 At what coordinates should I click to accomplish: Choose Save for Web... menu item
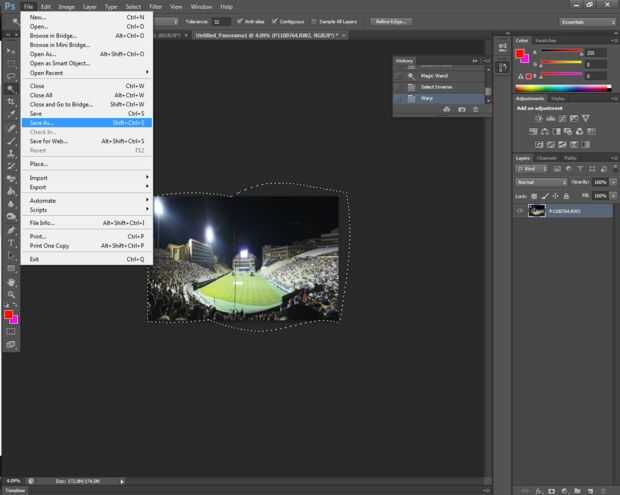pos(87,141)
